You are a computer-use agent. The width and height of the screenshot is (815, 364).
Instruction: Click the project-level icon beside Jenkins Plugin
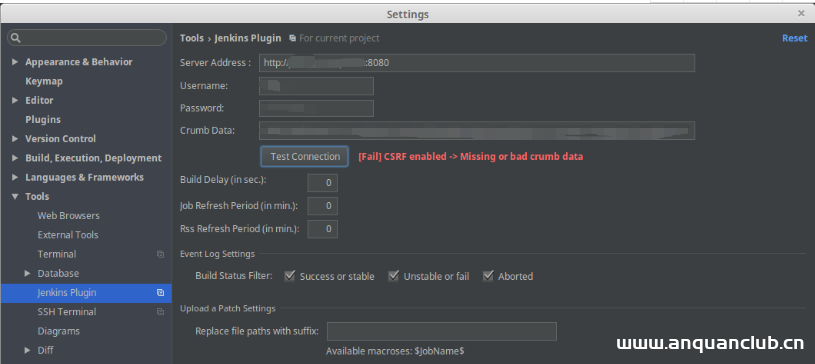click(x=161, y=293)
